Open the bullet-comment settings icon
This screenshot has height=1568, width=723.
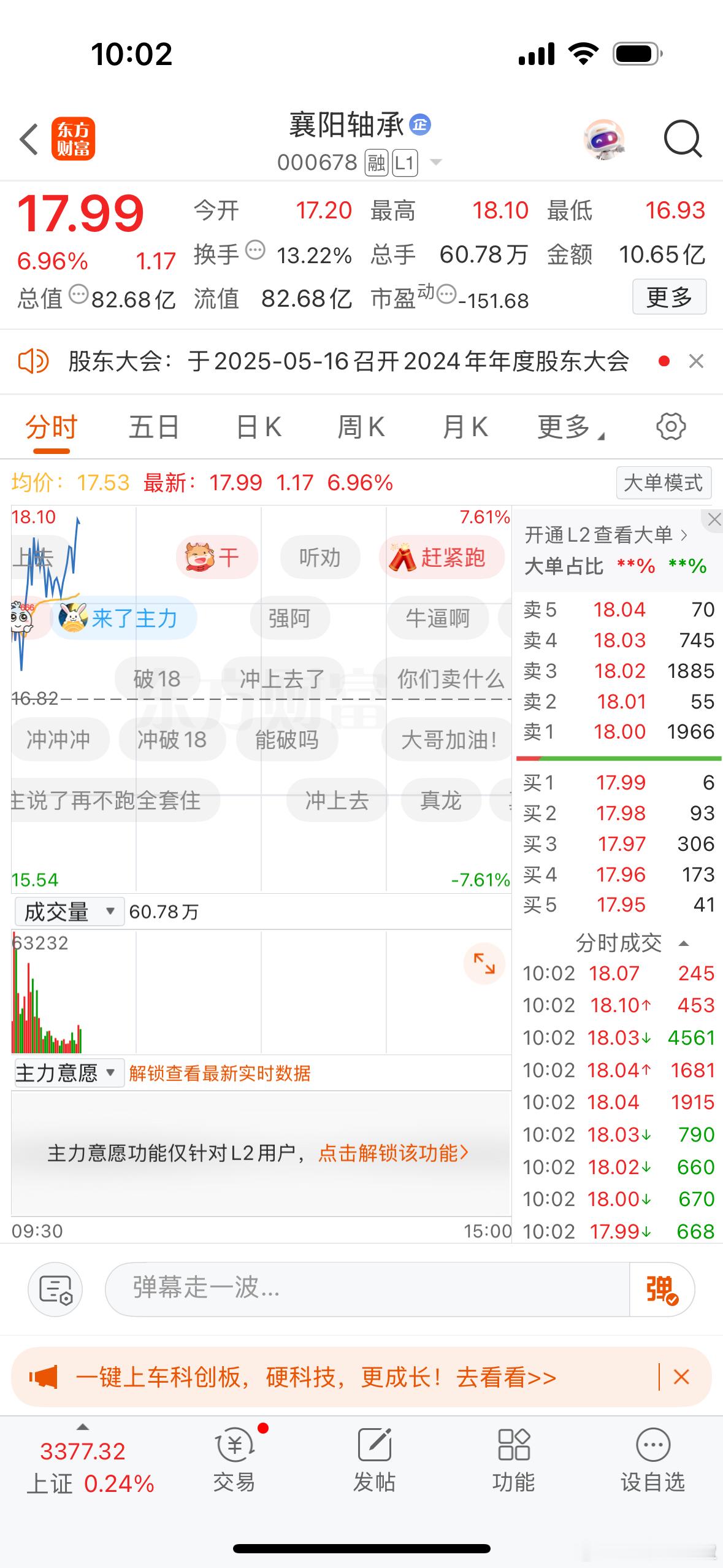click(x=55, y=1288)
